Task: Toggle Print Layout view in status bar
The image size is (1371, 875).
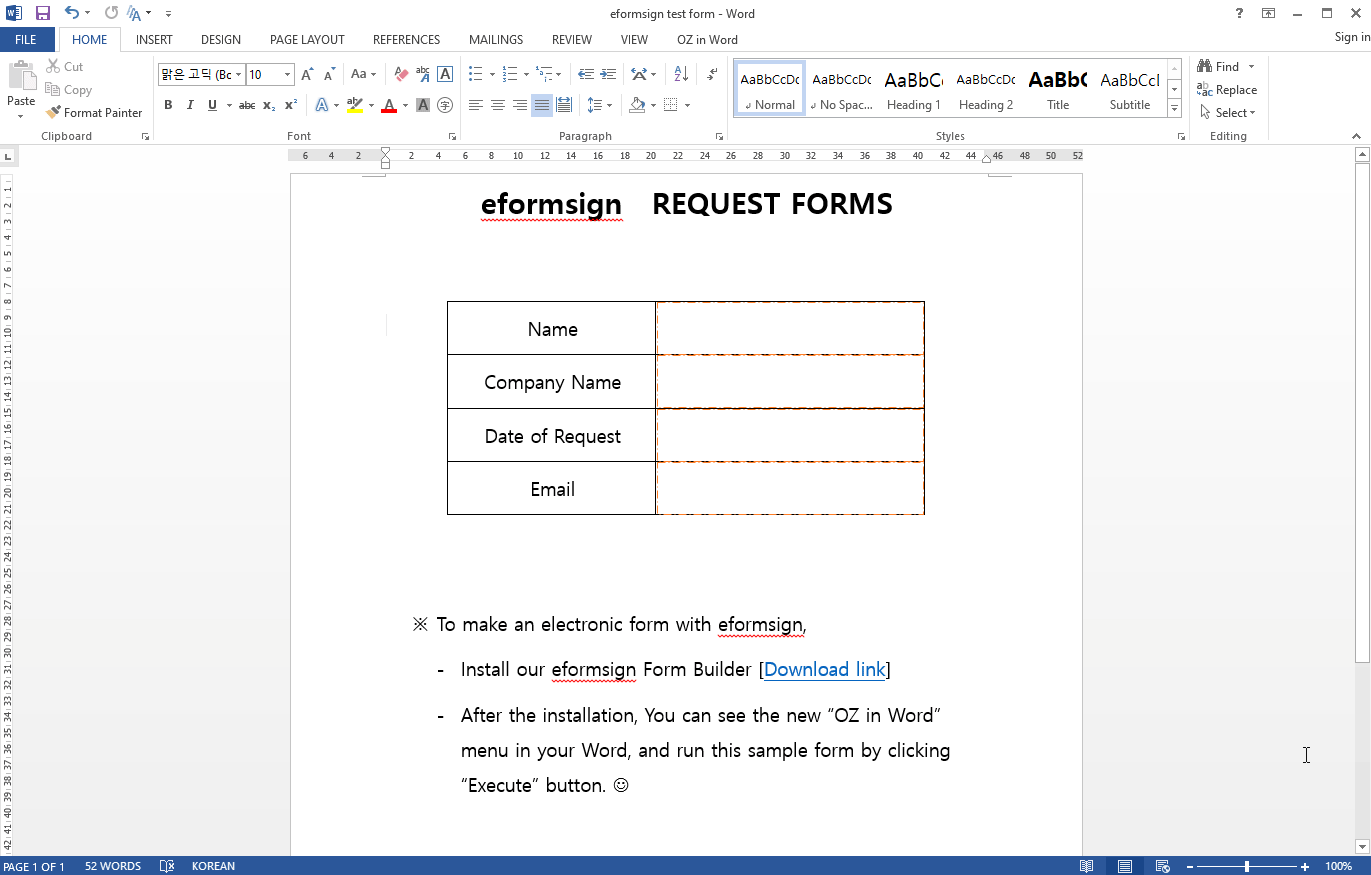Action: coord(1125,866)
